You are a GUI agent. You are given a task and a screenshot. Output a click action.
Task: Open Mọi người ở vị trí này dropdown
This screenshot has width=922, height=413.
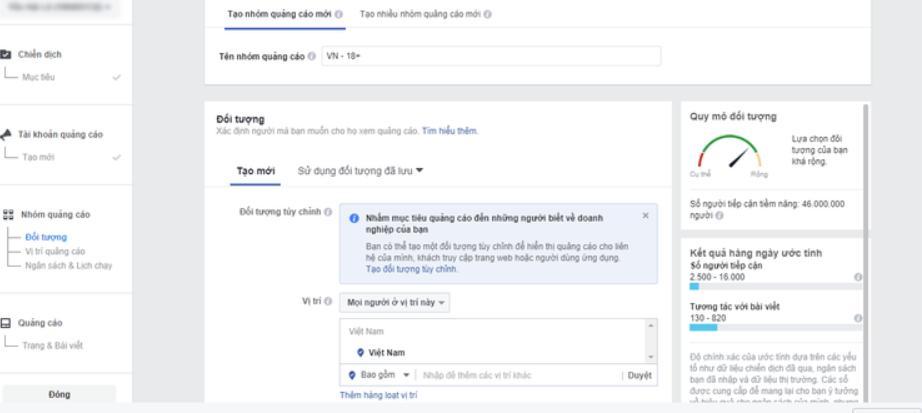pyautogui.click(x=395, y=302)
